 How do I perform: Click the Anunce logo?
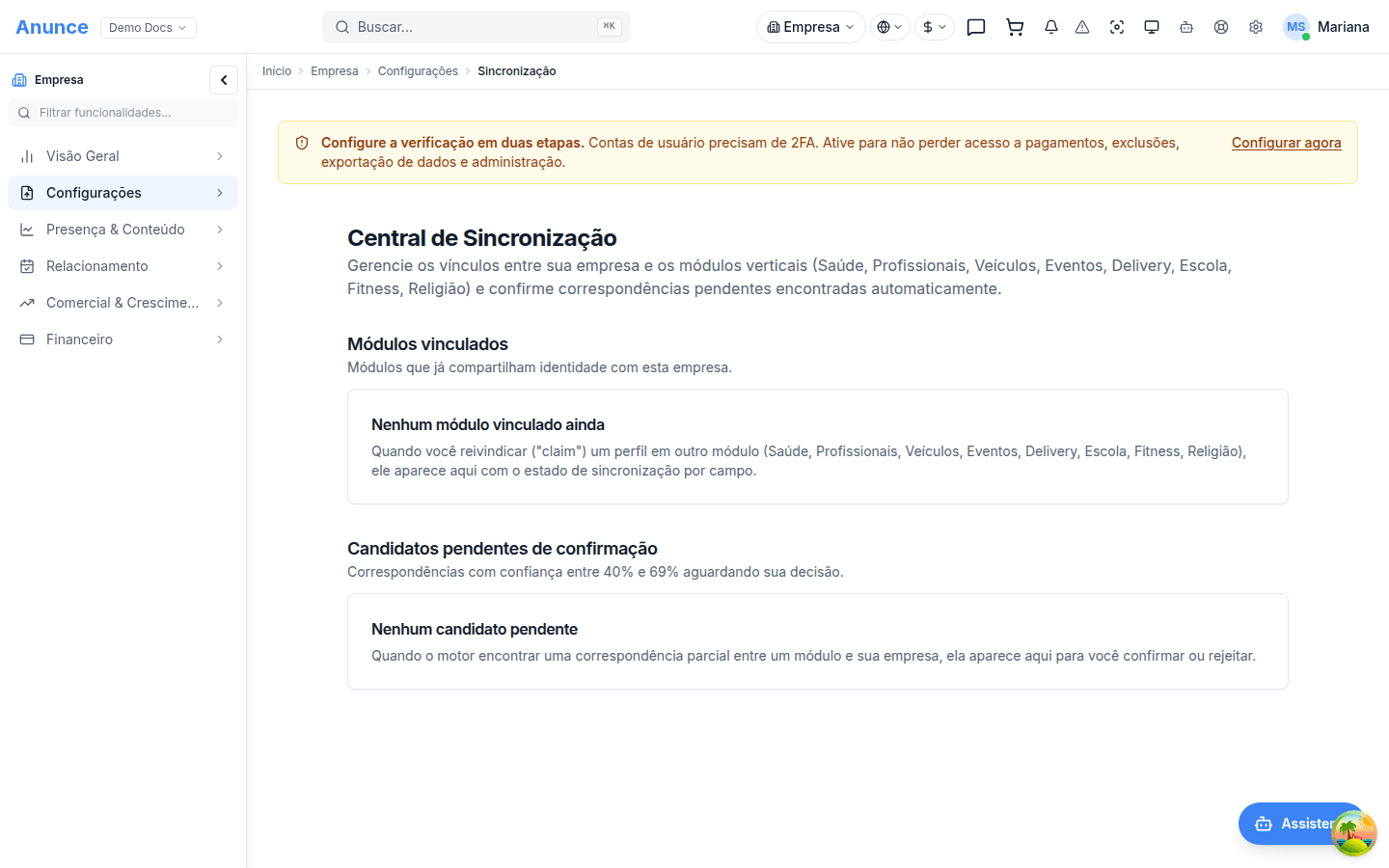(x=52, y=27)
